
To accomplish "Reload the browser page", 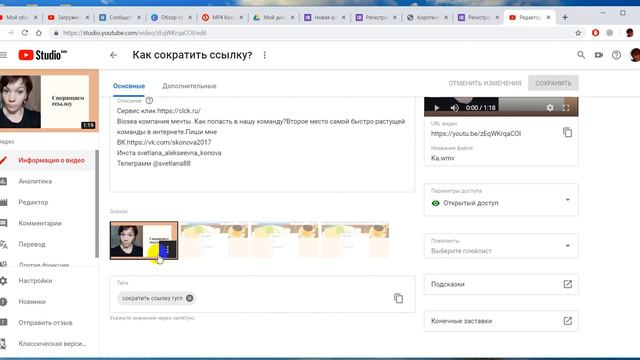I will click(x=25, y=33).
